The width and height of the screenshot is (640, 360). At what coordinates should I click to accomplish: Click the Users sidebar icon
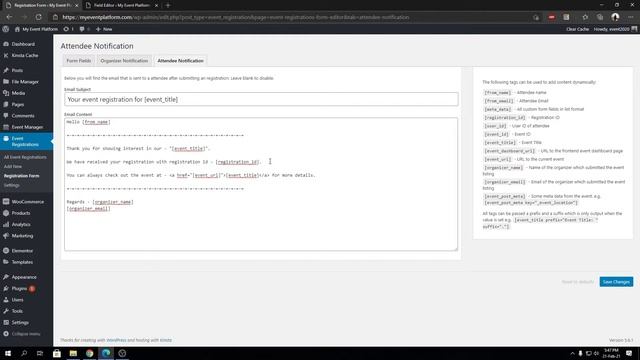[6, 300]
